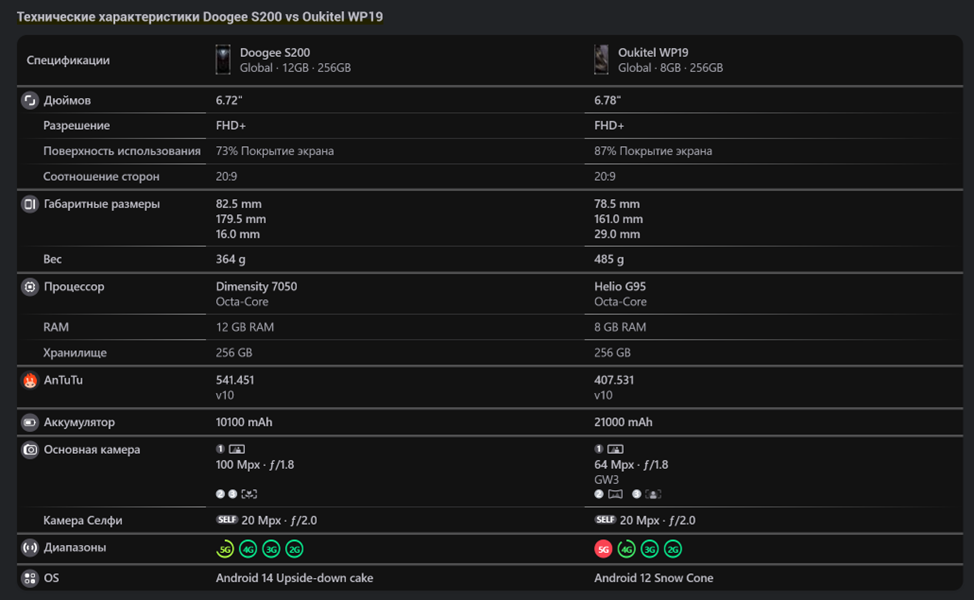Image resolution: width=974 pixels, height=600 pixels.
Task: Click the screen size icon beside Дюймов
Action: (30, 101)
